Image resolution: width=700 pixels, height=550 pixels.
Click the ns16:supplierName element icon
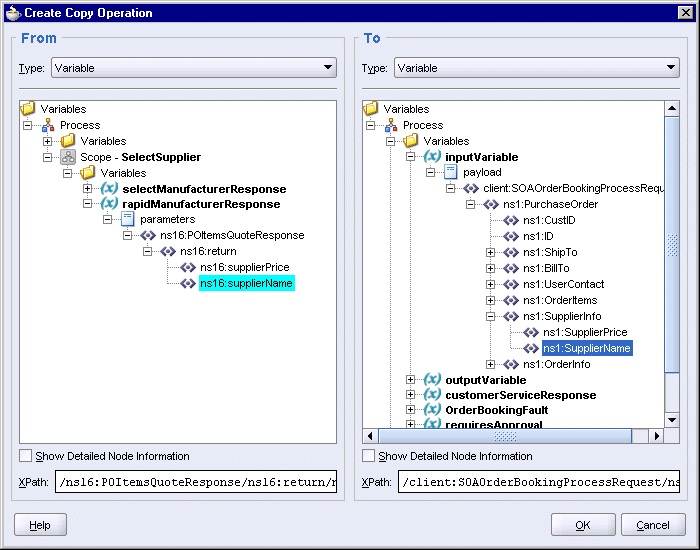pyautogui.click(x=188, y=283)
